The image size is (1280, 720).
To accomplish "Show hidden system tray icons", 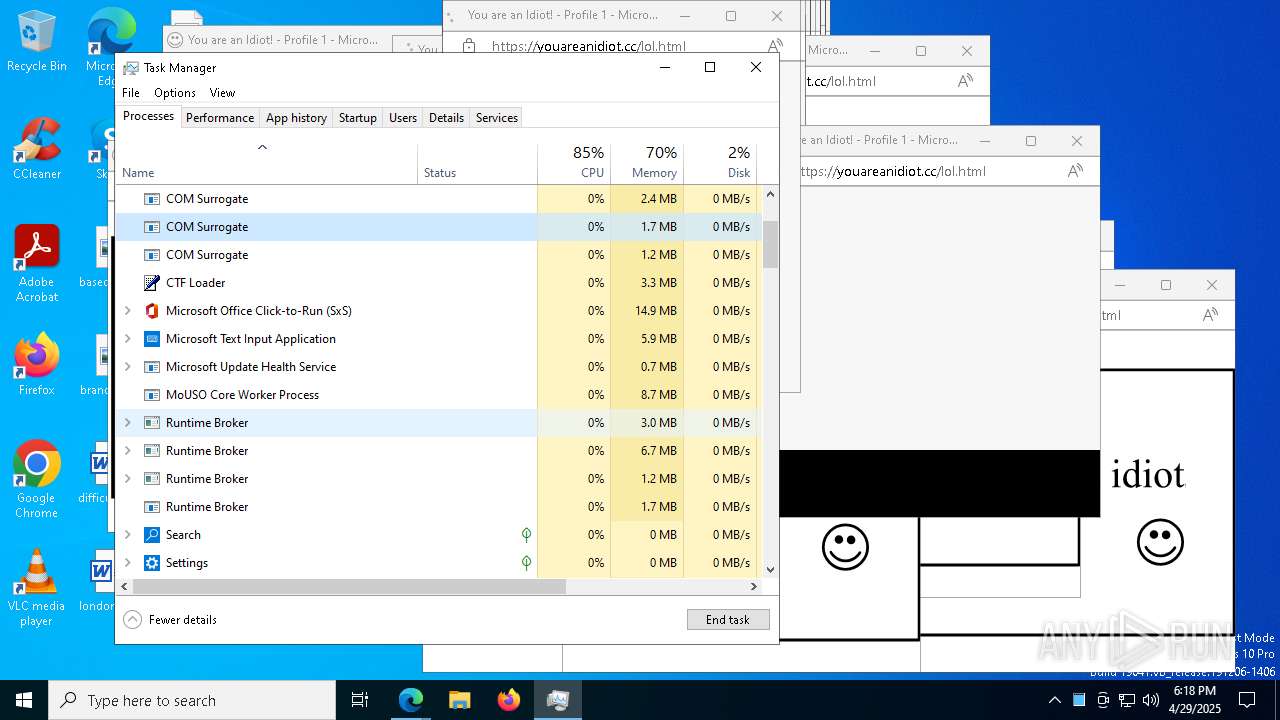I will [x=1054, y=700].
